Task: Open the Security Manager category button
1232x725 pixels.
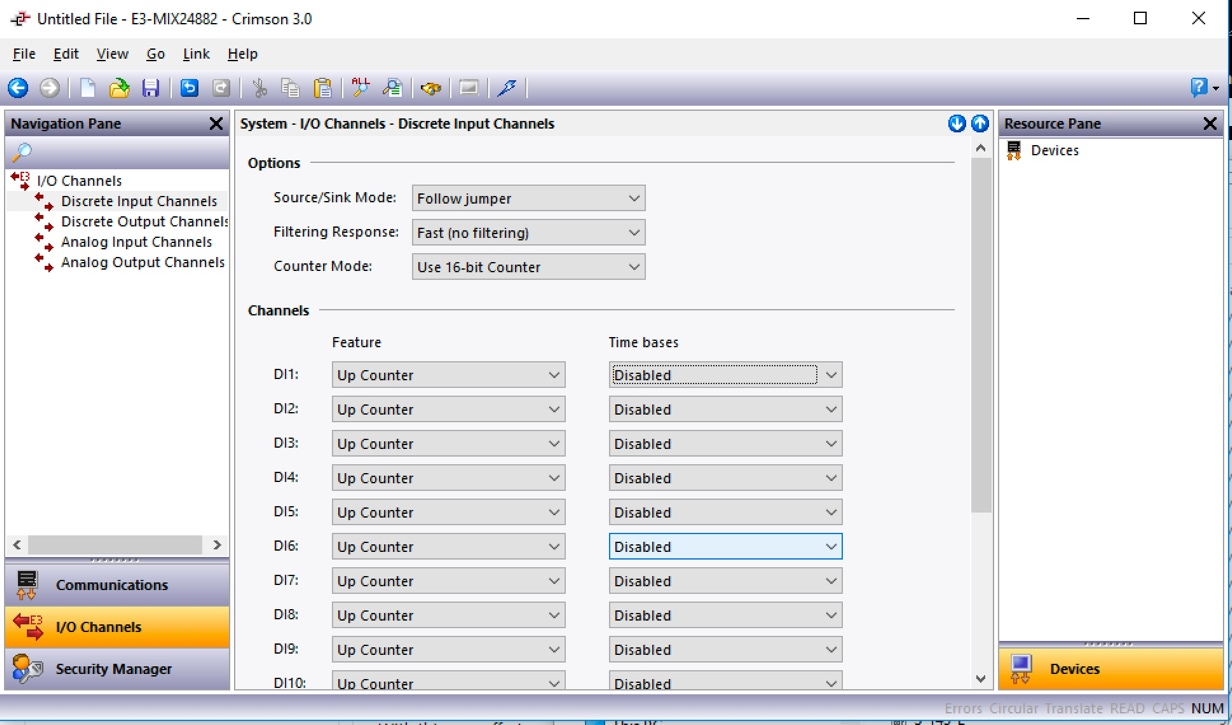Action: tap(117, 669)
